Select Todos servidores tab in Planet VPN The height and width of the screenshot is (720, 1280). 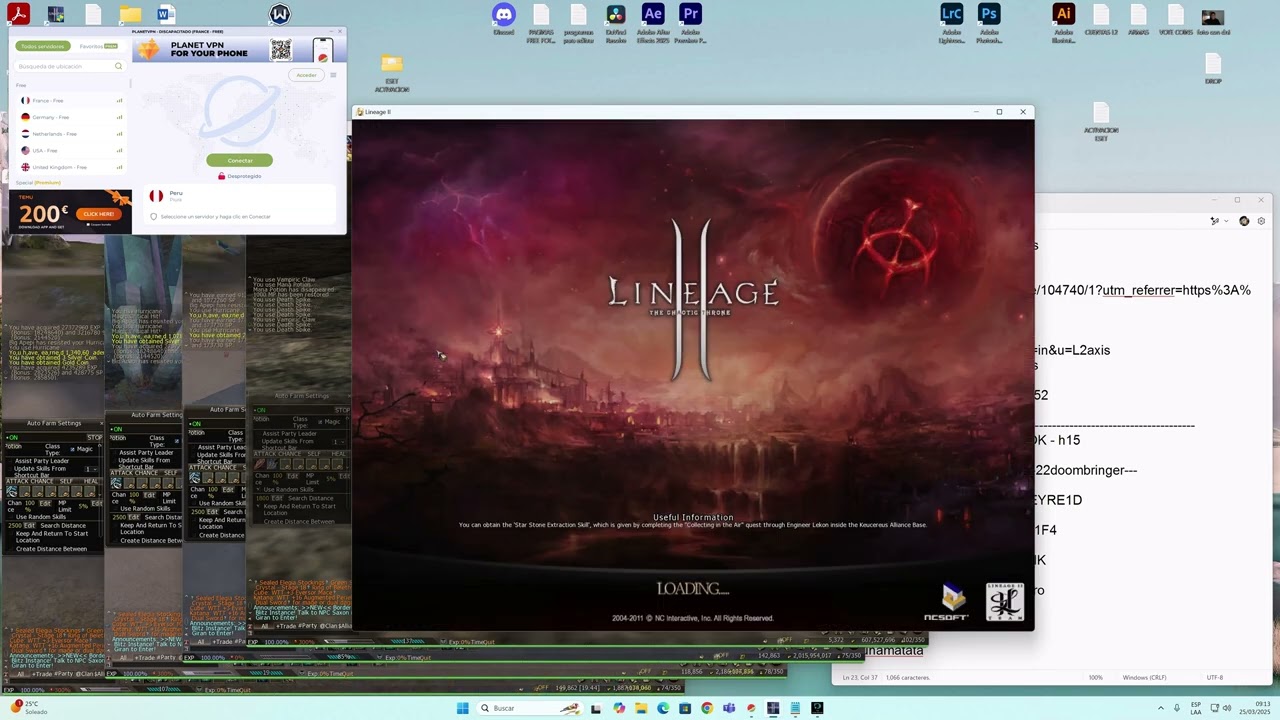[43, 46]
